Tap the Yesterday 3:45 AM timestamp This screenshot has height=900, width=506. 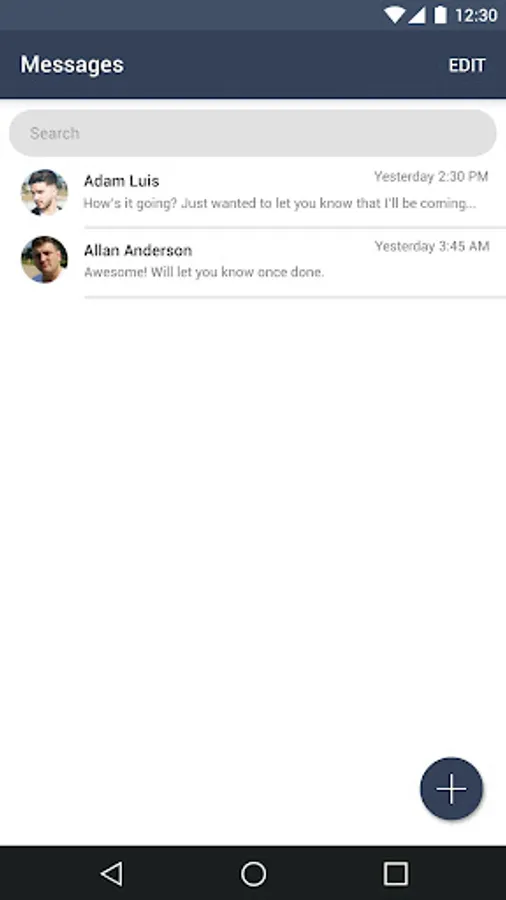(431, 247)
